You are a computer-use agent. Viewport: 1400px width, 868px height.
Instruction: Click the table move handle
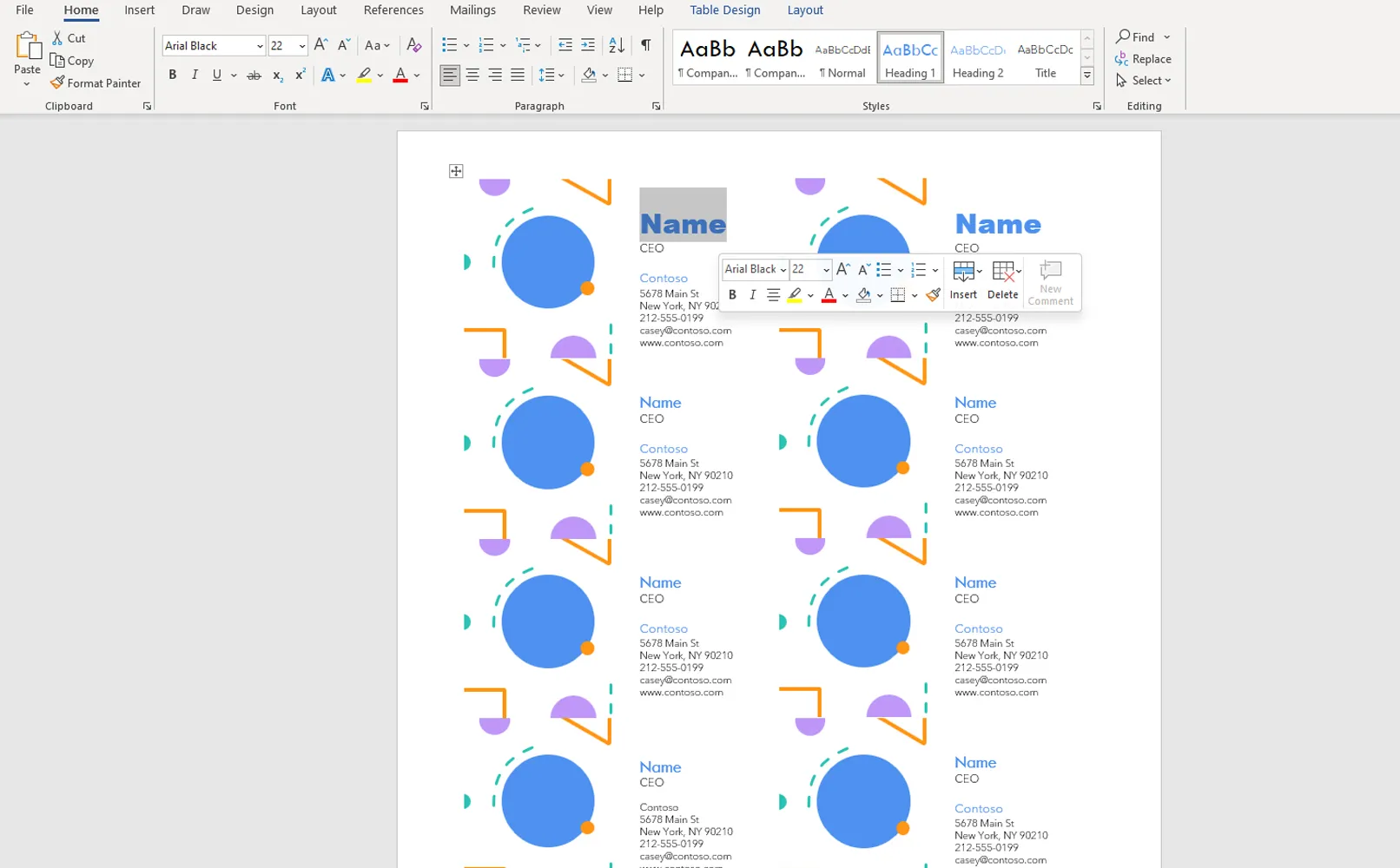tap(456, 171)
